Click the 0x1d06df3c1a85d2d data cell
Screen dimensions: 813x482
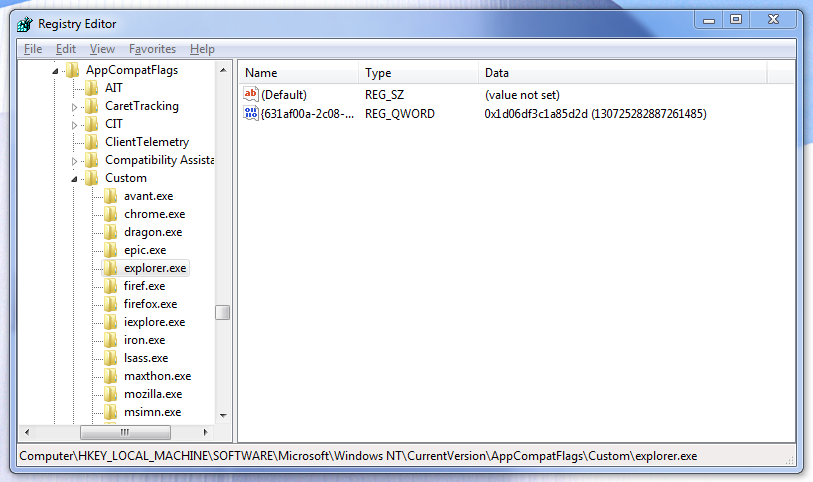[595, 114]
